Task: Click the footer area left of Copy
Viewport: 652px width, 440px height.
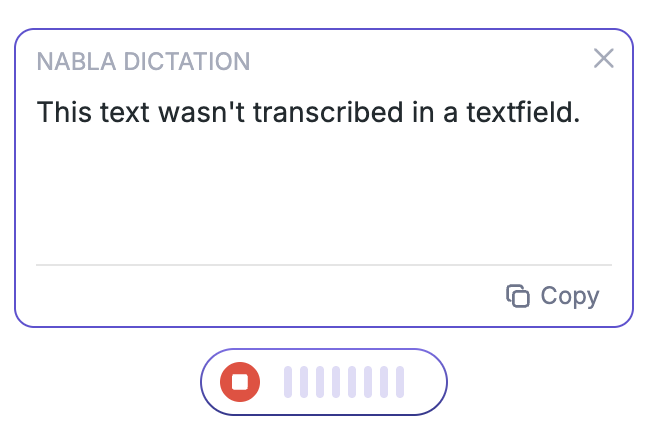Action: (266, 297)
